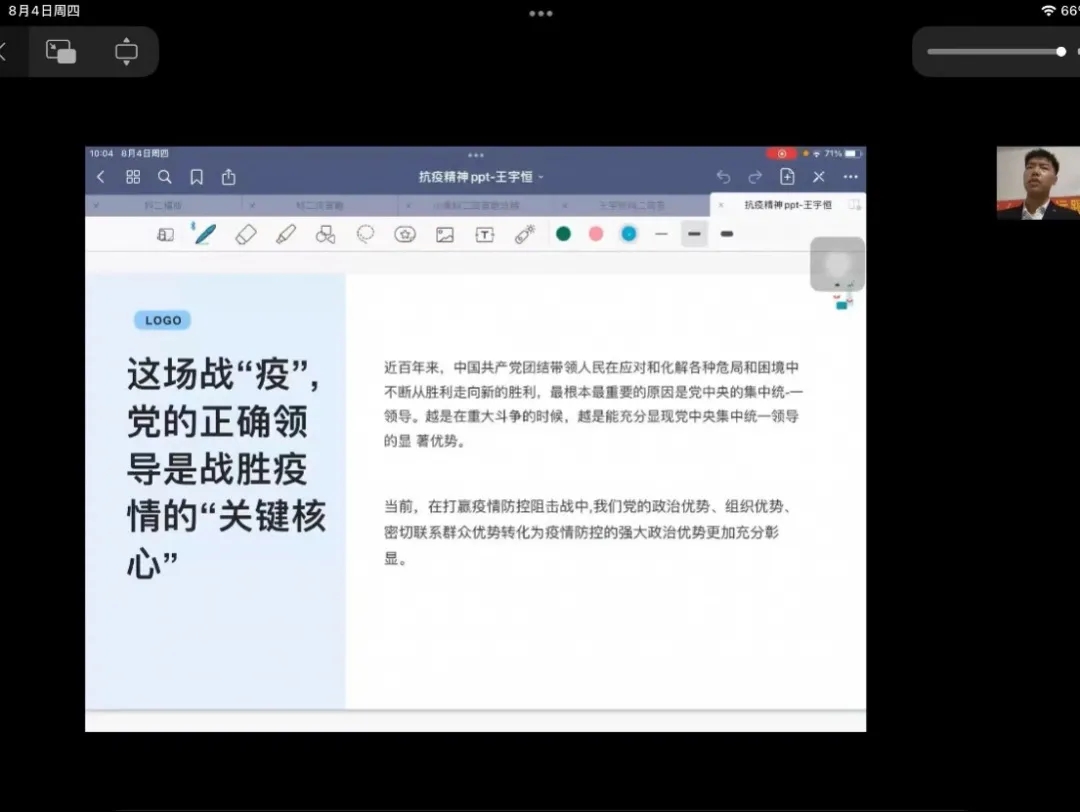This screenshot has height=812, width=1080.
Task: Undo the last stroke
Action: [x=723, y=177]
